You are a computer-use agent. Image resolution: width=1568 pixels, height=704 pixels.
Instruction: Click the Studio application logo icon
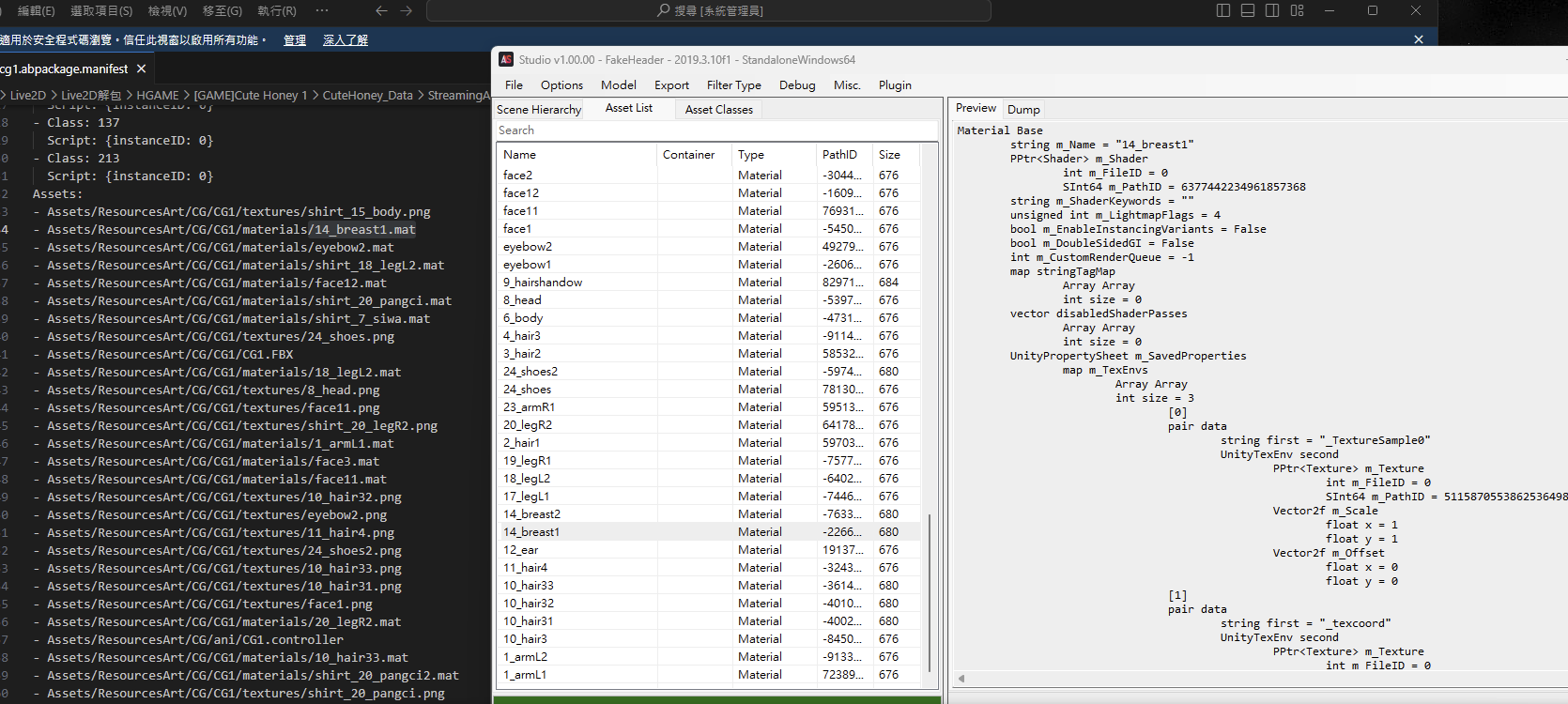tap(506, 59)
